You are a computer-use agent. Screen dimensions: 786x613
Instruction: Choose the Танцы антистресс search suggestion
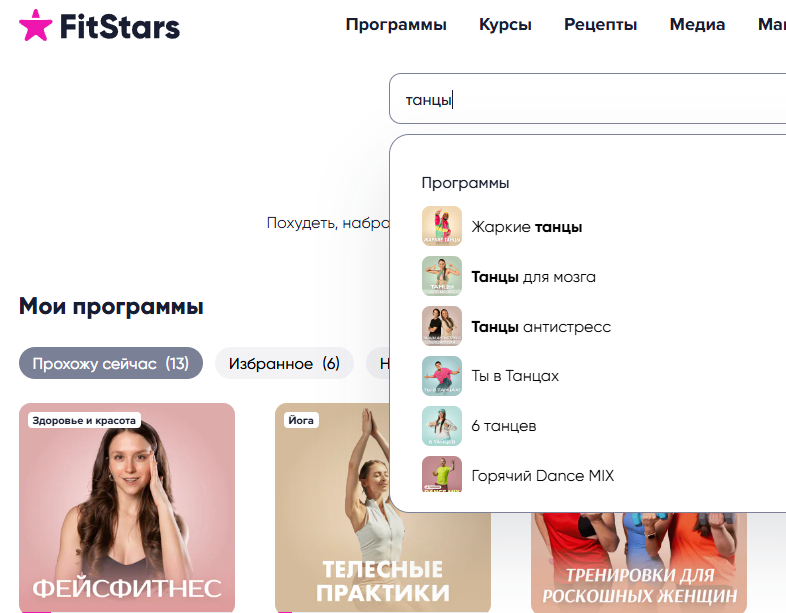(541, 327)
